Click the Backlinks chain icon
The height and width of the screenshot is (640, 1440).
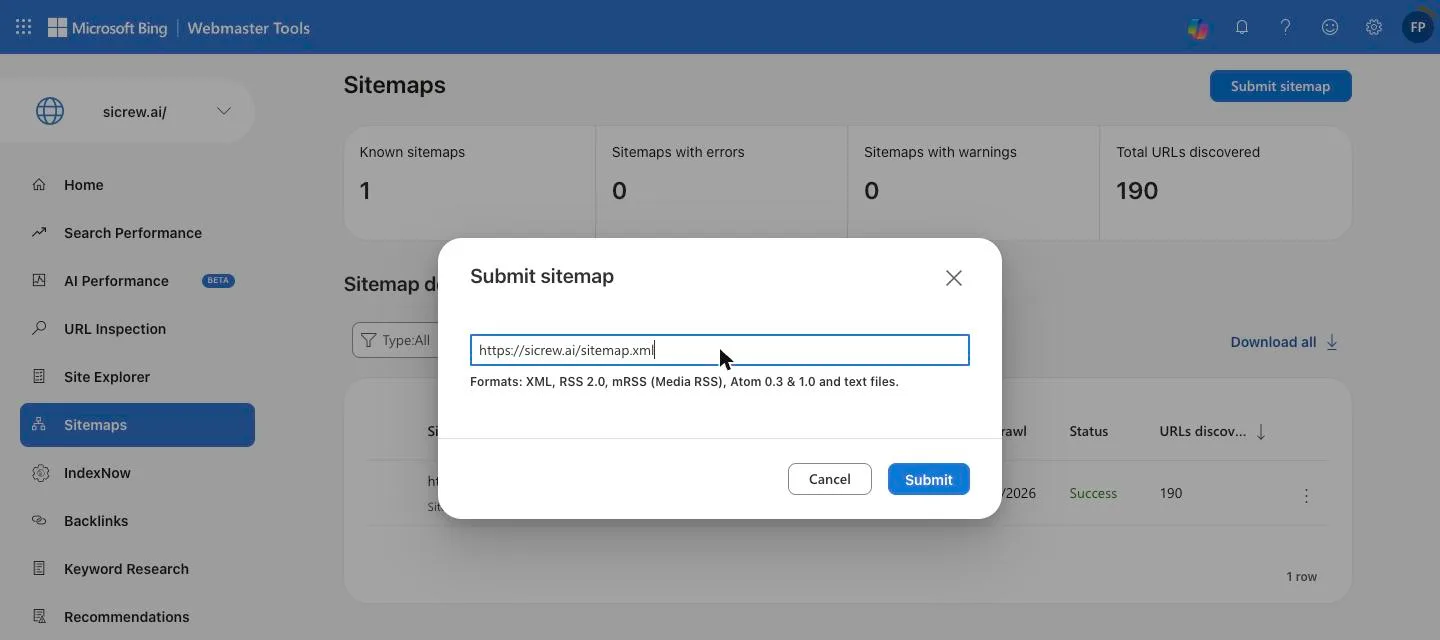click(39, 520)
